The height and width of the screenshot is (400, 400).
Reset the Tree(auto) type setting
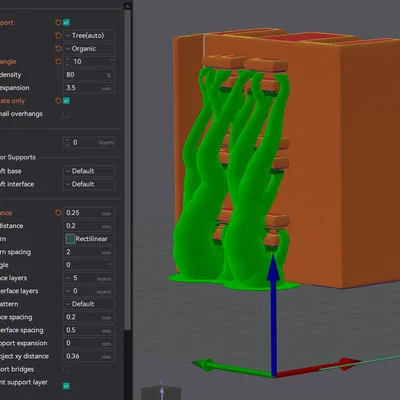(58, 35)
